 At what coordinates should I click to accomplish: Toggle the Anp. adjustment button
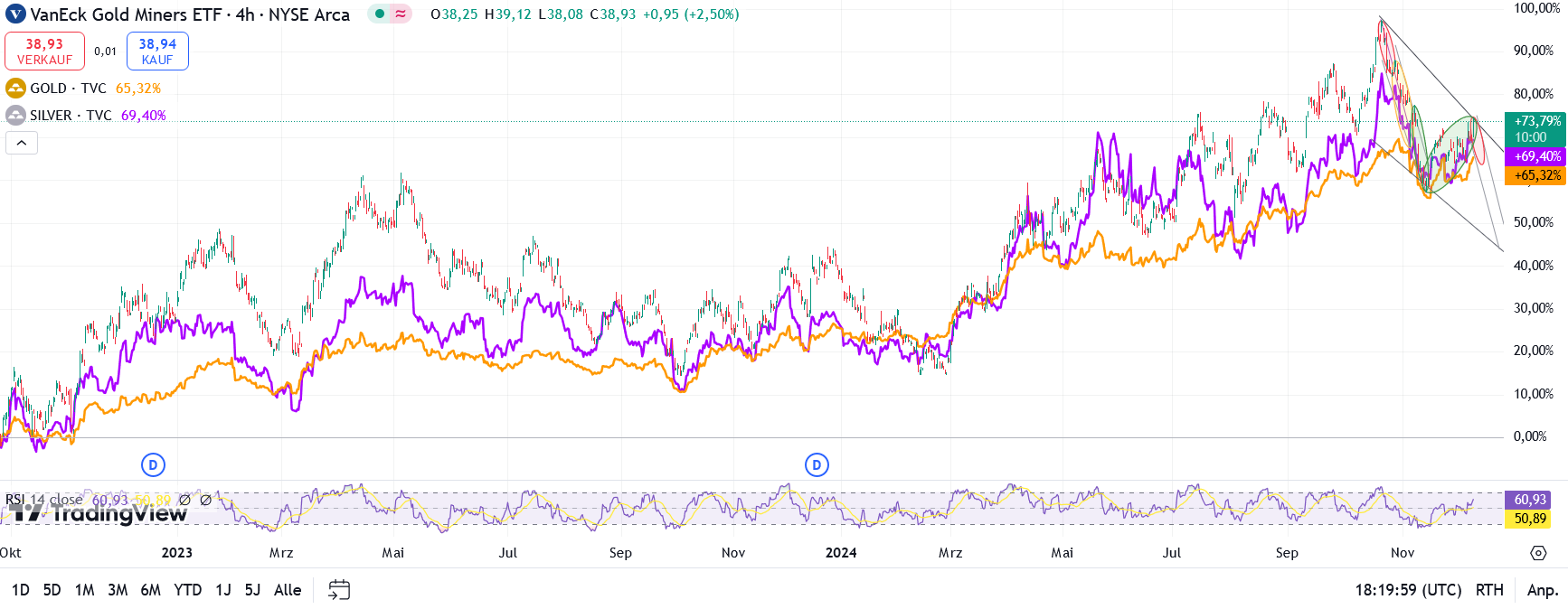(1543, 590)
